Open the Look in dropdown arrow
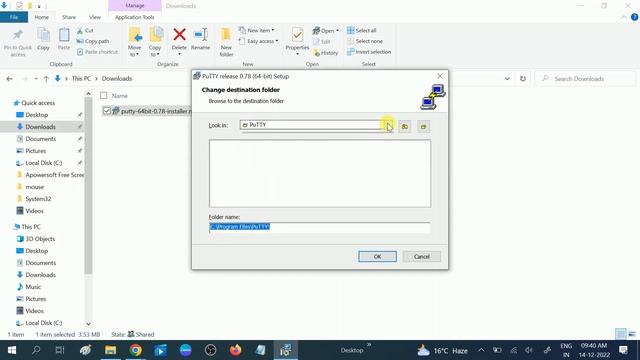 [x=389, y=125]
